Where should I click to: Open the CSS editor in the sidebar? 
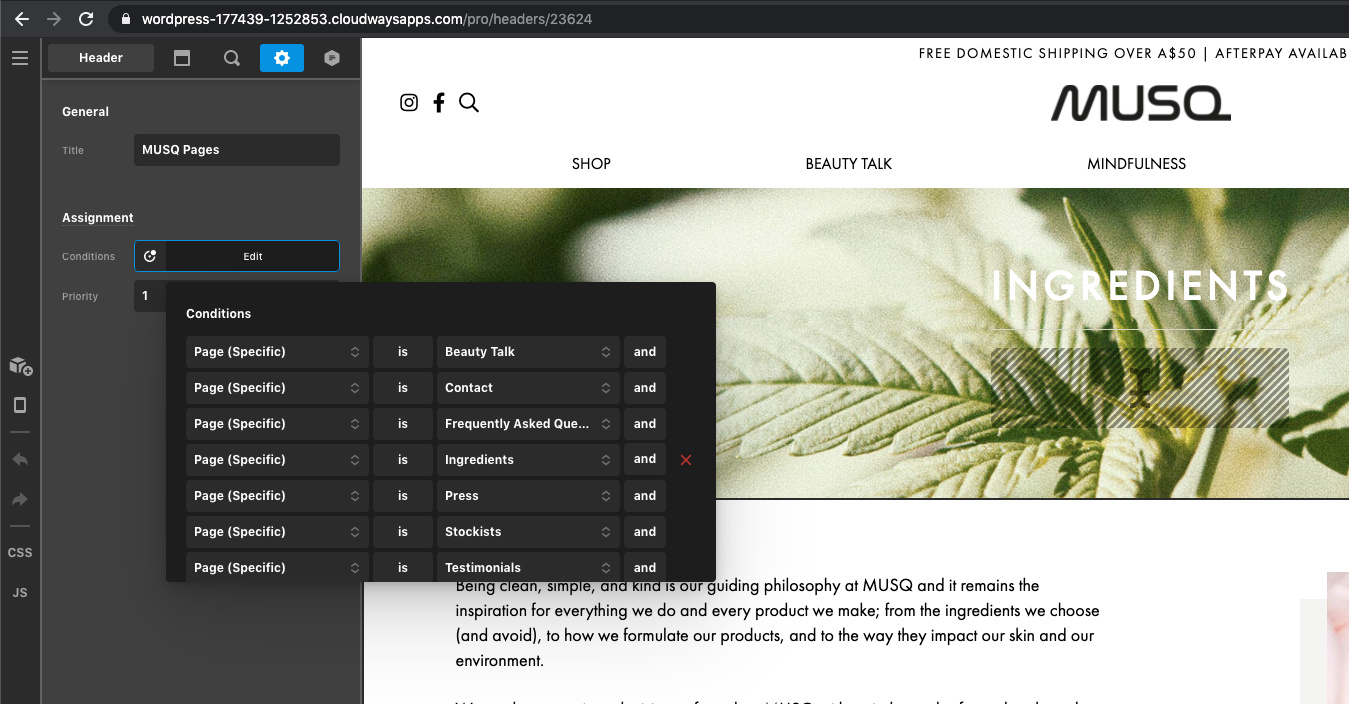point(20,553)
